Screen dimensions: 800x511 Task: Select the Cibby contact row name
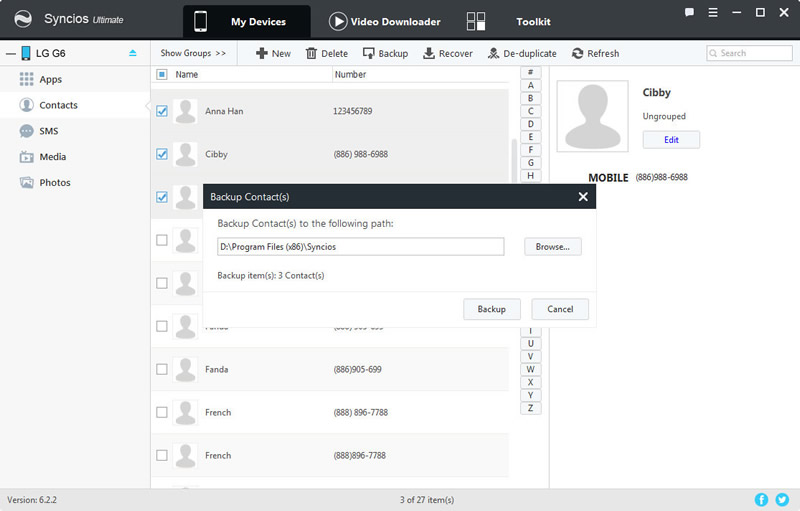(216, 154)
